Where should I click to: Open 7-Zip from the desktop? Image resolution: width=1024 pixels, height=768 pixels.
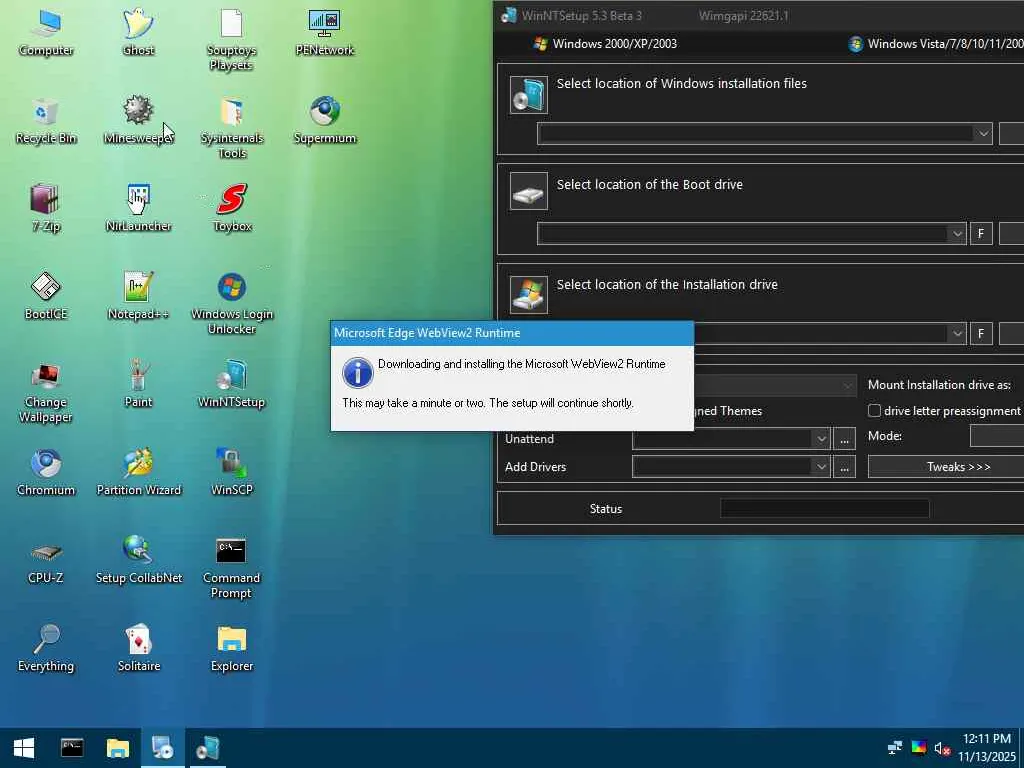tap(46, 209)
